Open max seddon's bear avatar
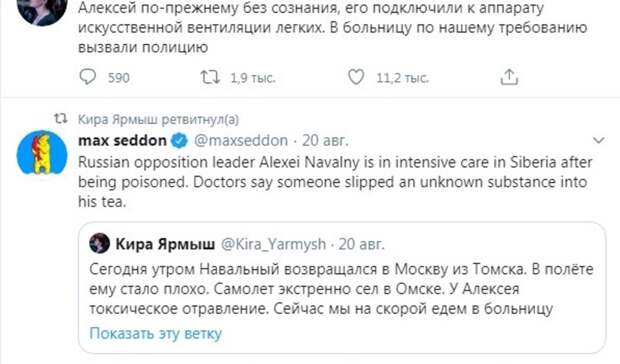The width and height of the screenshot is (620, 364). click(x=42, y=153)
